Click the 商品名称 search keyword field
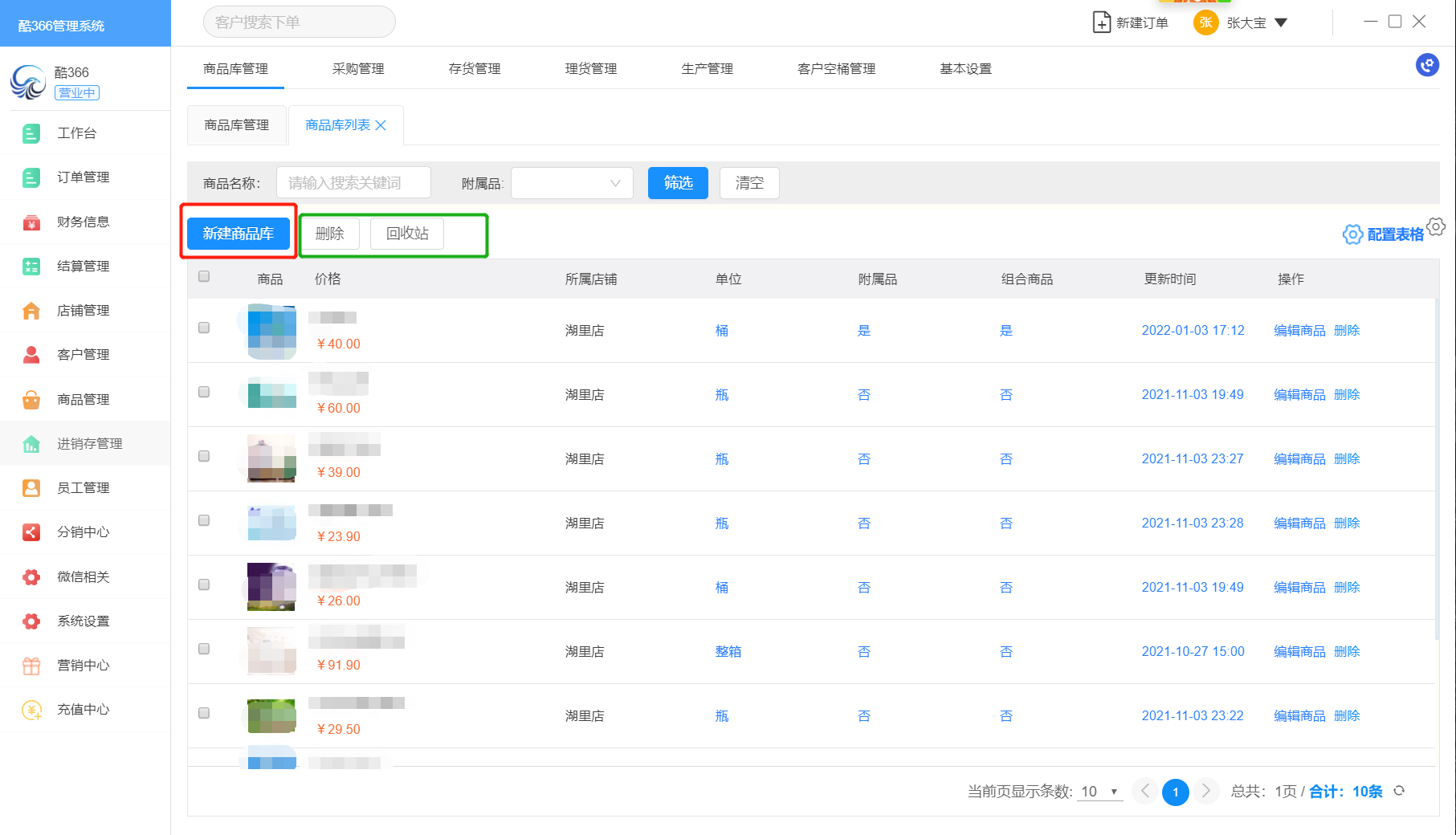The image size is (1456, 835). [353, 183]
